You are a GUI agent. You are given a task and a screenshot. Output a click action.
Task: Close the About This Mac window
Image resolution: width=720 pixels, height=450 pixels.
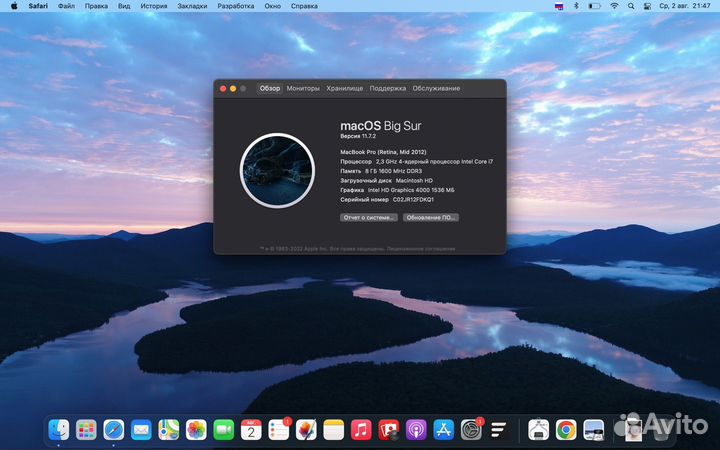(223, 89)
